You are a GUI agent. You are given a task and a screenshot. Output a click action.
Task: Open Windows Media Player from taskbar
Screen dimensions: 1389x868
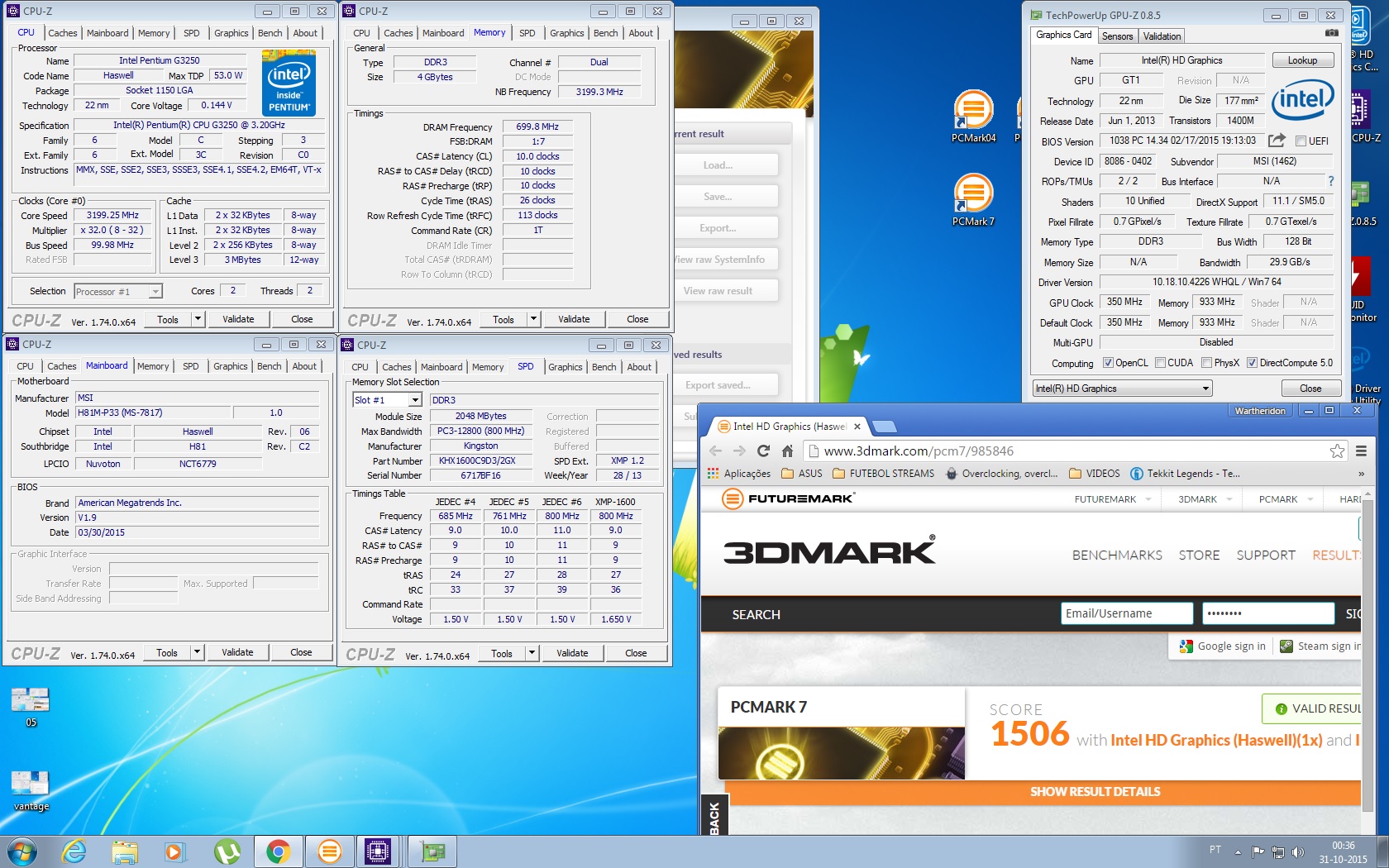point(174,851)
